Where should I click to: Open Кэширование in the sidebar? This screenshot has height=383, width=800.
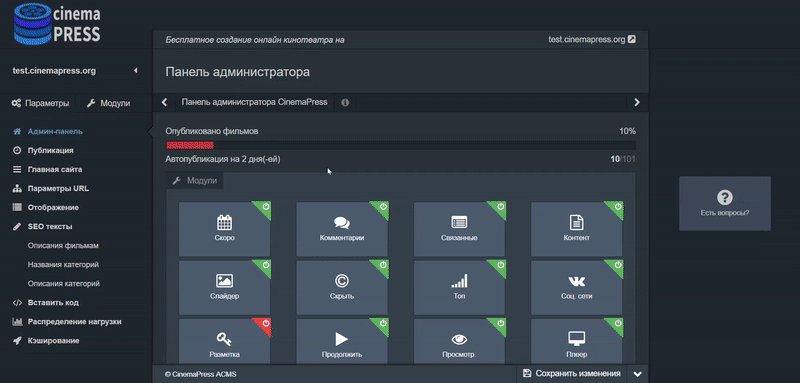[x=46, y=341]
